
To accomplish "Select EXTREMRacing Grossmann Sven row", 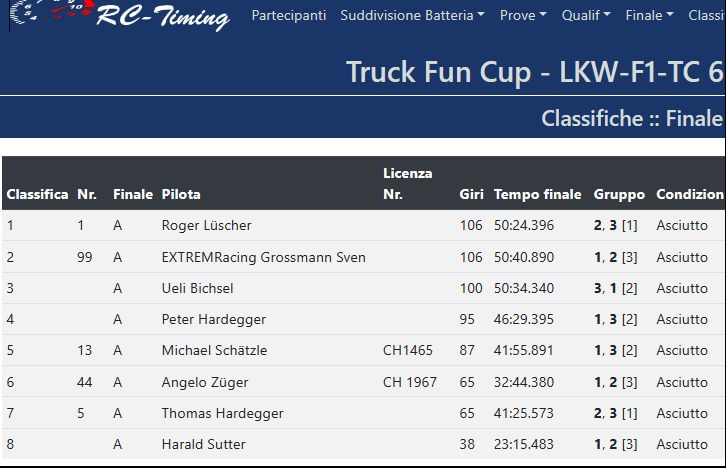I will [263, 257].
